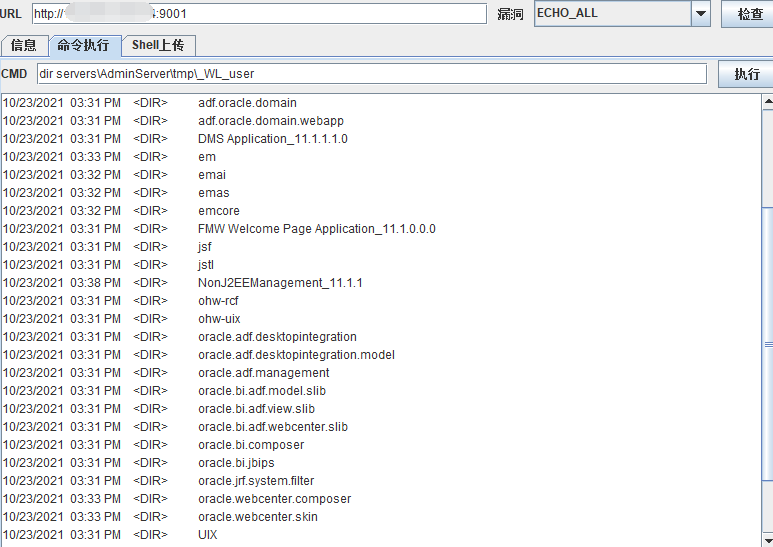Click the output scrollbar down arrow
The image size is (773, 547).
768,538
